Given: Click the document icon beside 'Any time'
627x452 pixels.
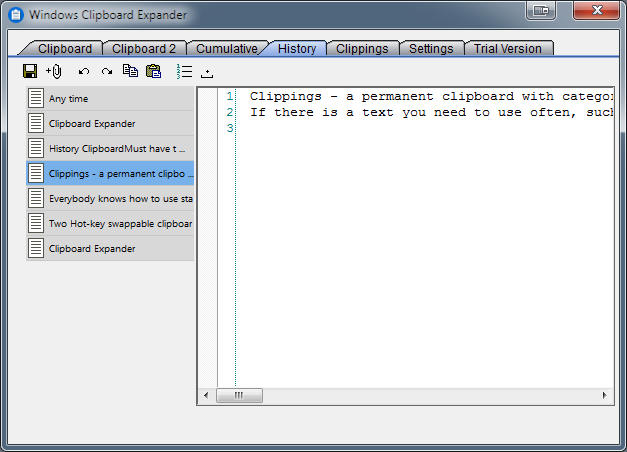Looking at the screenshot, I should point(36,98).
